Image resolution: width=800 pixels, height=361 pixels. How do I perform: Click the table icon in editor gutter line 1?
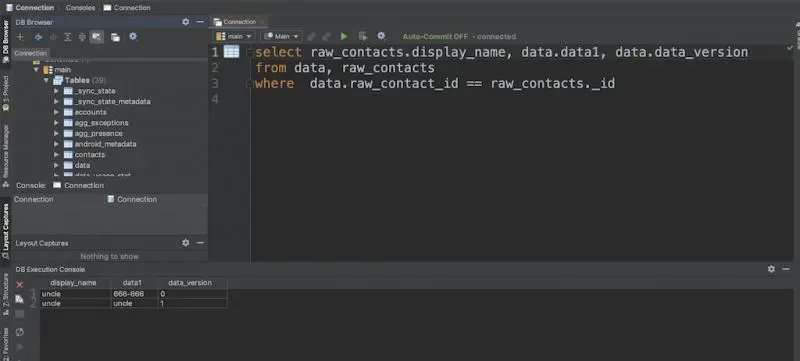click(231, 52)
